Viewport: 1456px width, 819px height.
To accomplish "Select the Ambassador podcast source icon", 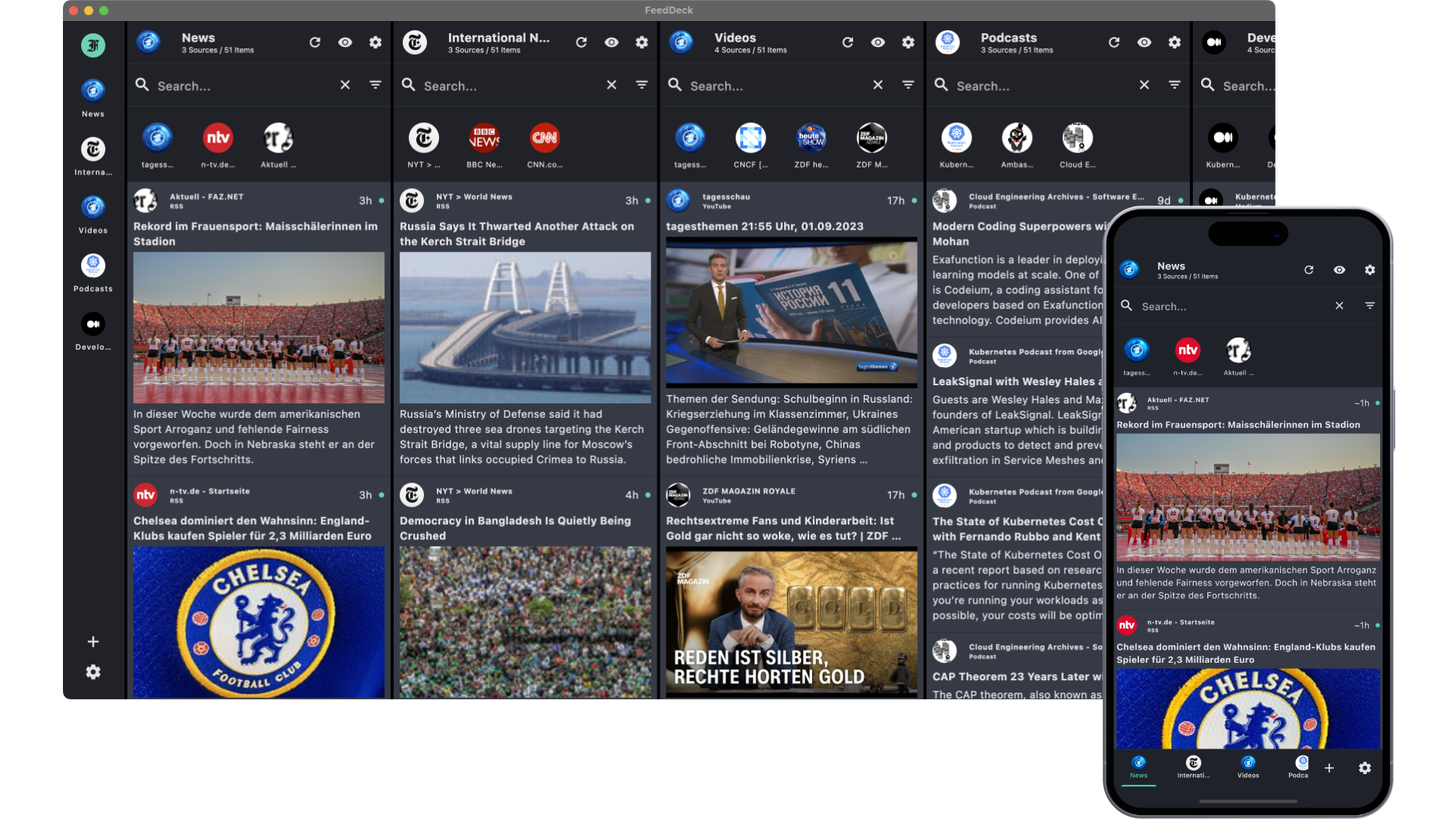I will (1016, 138).
